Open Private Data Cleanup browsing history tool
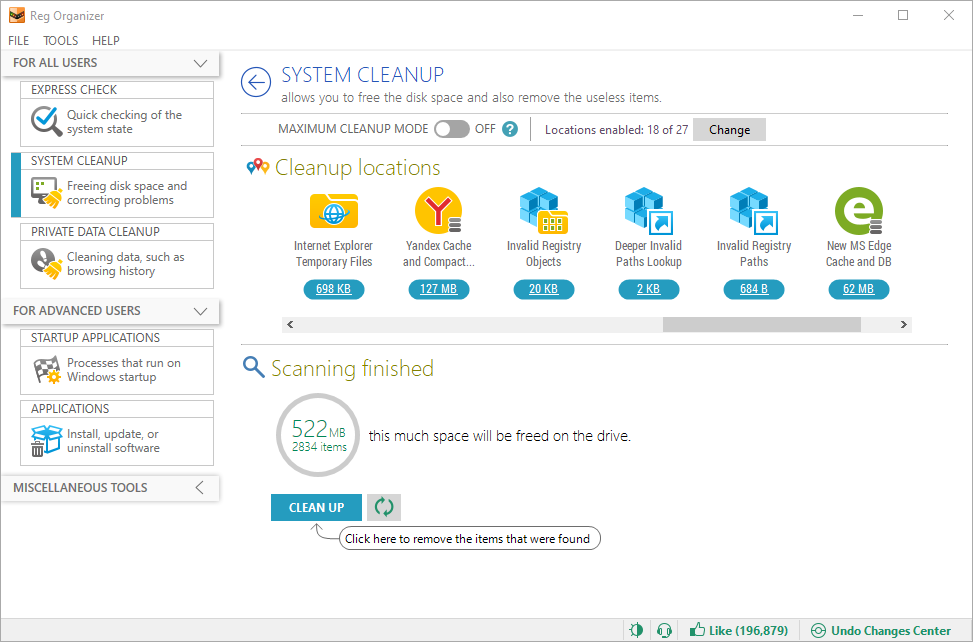The height and width of the screenshot is (642, 973). point(116,262)
